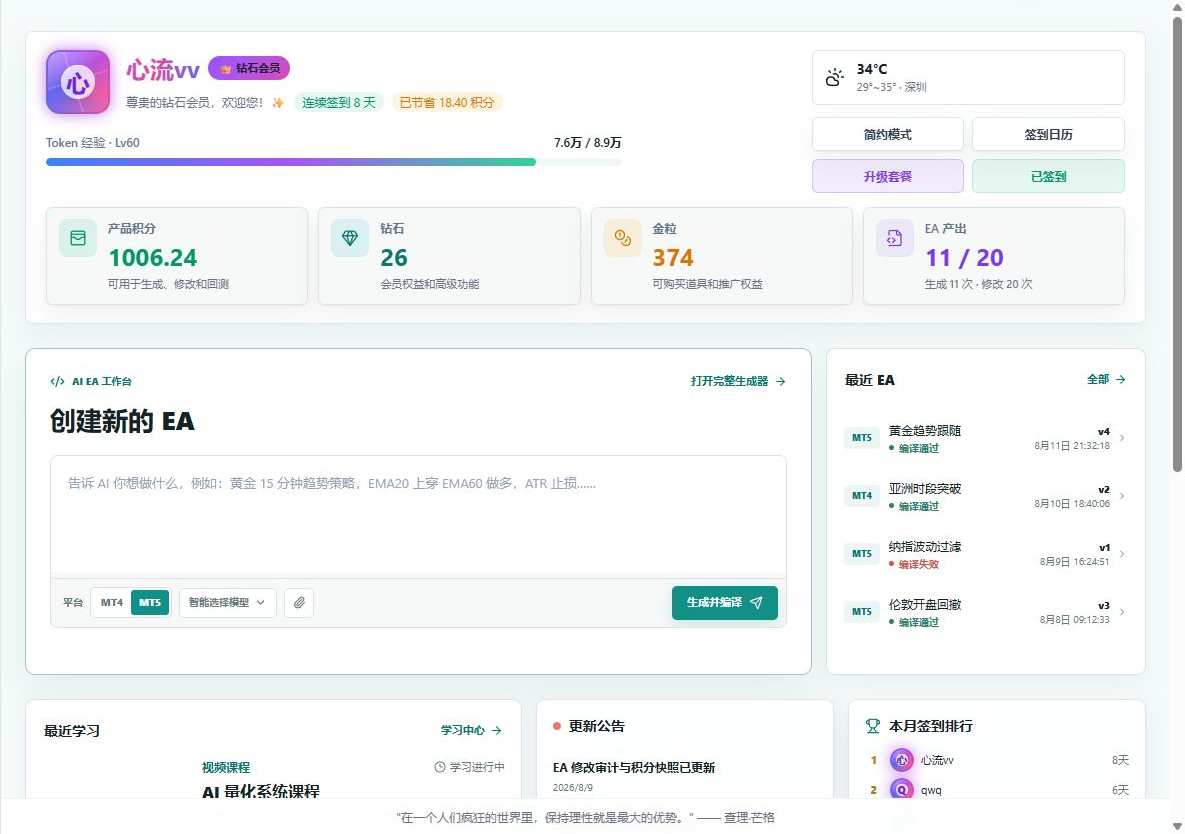
Task: Click the red dot beside 更新公告
Action: [x=557, y=726]
